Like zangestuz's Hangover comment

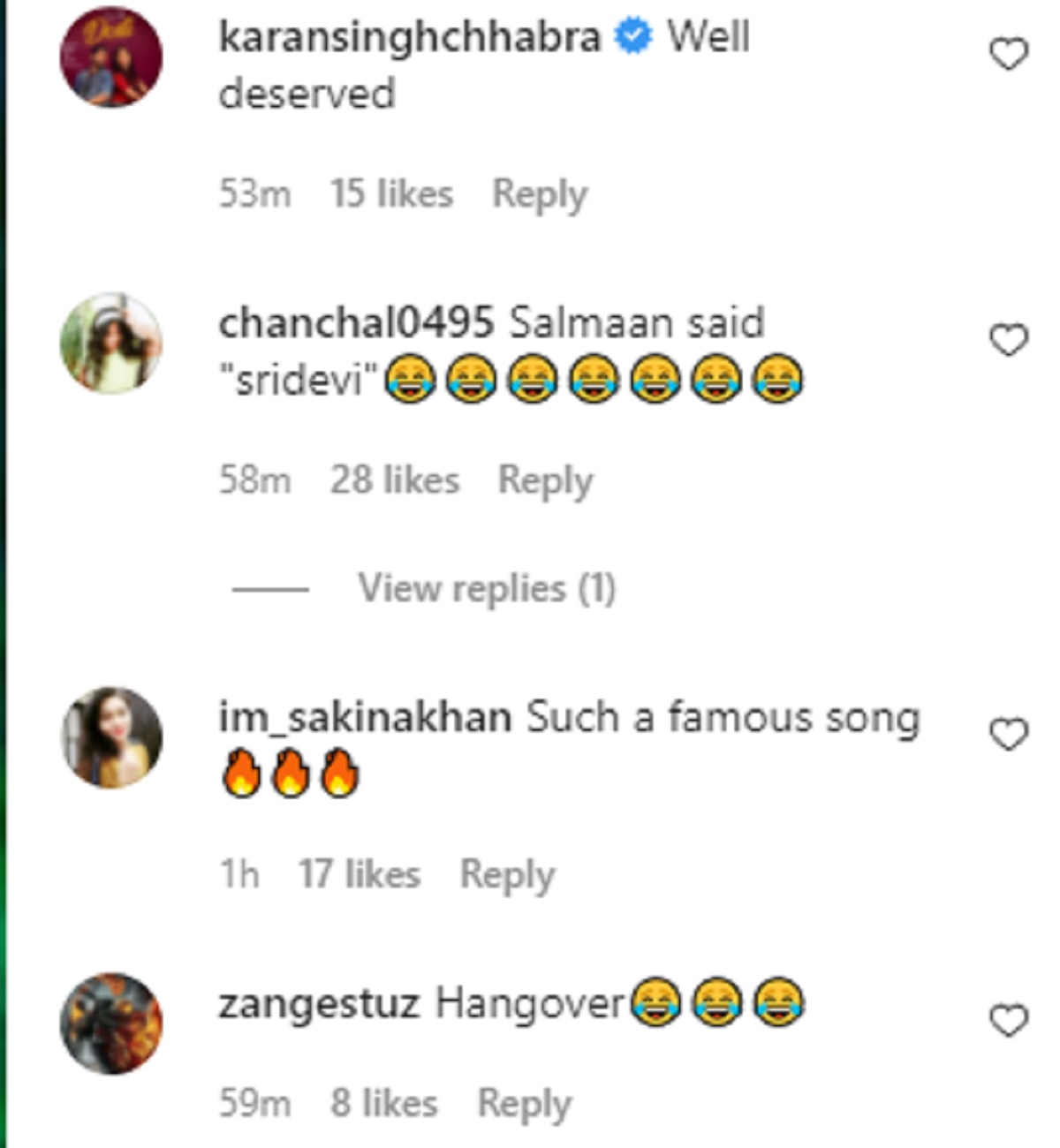pyautogui.click(x=1008, y=1021)
